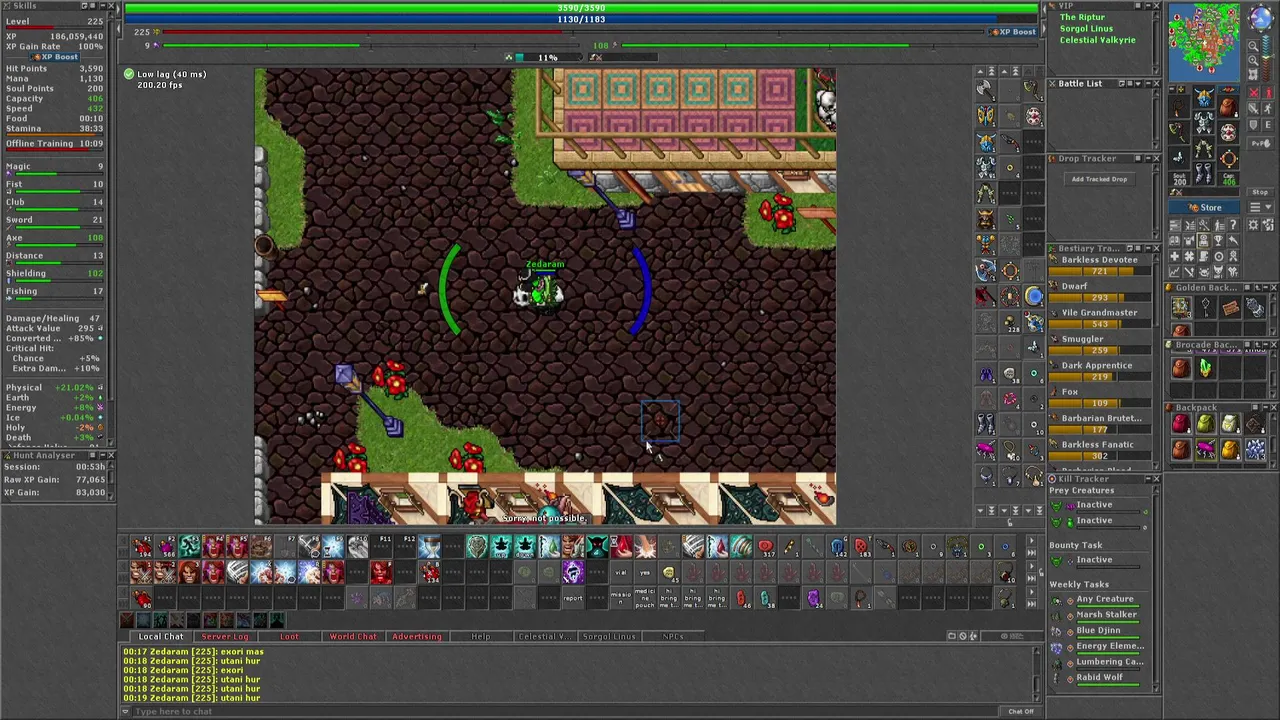Open the Help chat tab
Viewport: 1280px width, 720px height.
(481, 636)
